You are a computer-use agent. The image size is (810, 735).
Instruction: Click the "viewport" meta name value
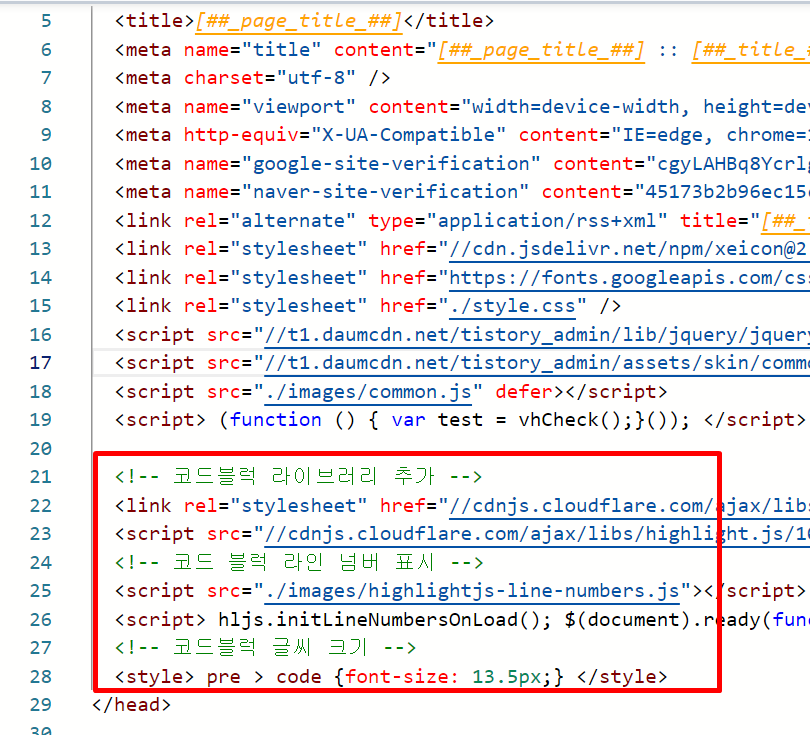[299, 107]
